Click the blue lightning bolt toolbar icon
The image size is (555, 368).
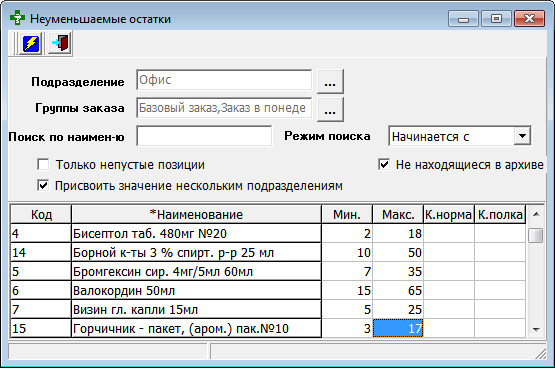(31, 44)
